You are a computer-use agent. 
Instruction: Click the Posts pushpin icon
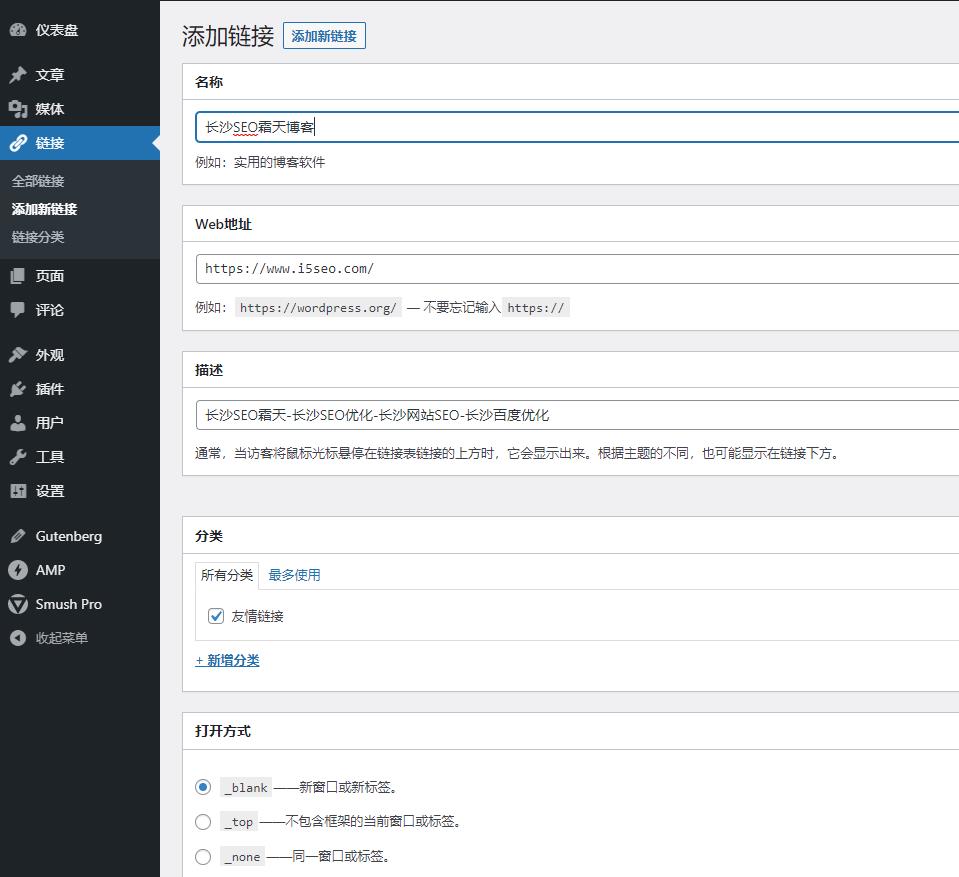click(x=18, y=75)
